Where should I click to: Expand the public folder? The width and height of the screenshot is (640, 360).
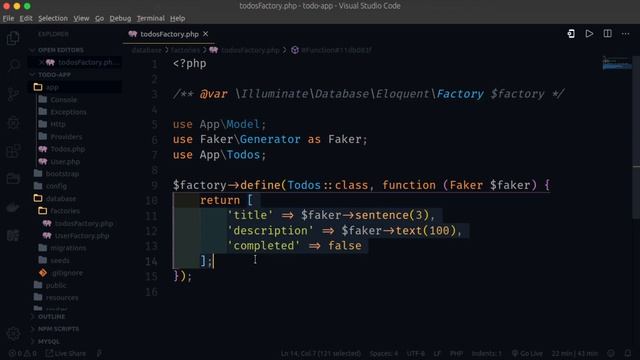click(x=56, y=285)
